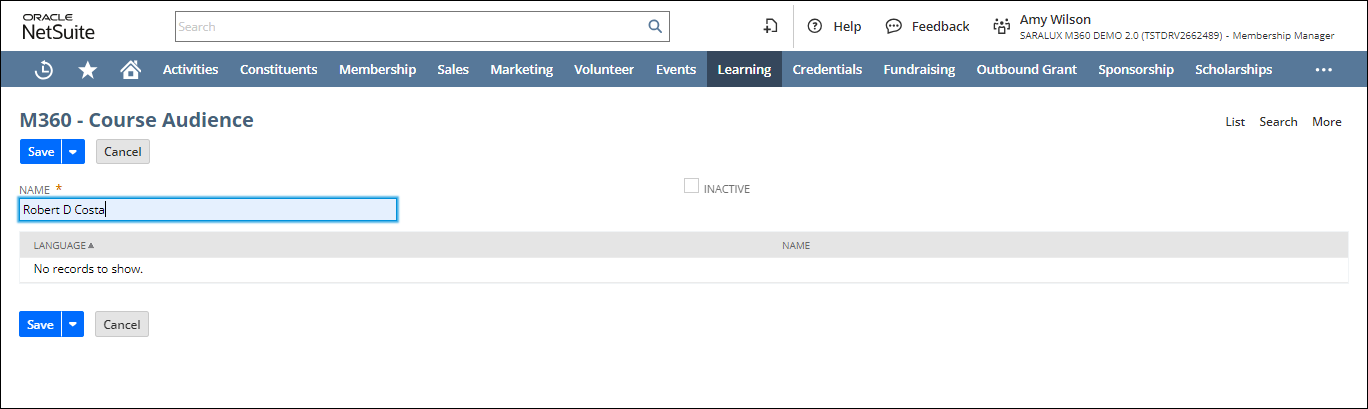
Task: Click the top Cancel button
Action: coord(123,152)
